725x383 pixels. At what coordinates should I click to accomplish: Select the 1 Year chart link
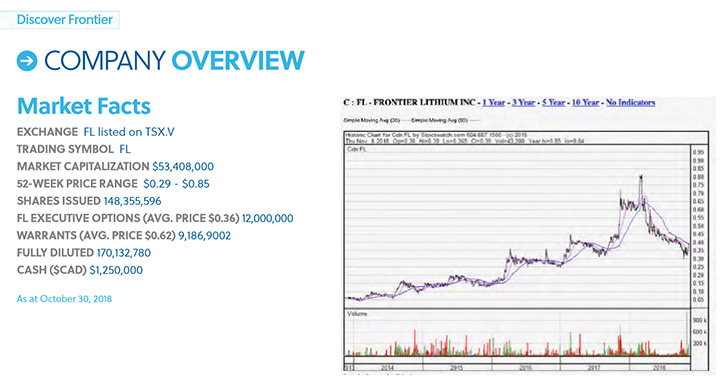click(493, 102)
